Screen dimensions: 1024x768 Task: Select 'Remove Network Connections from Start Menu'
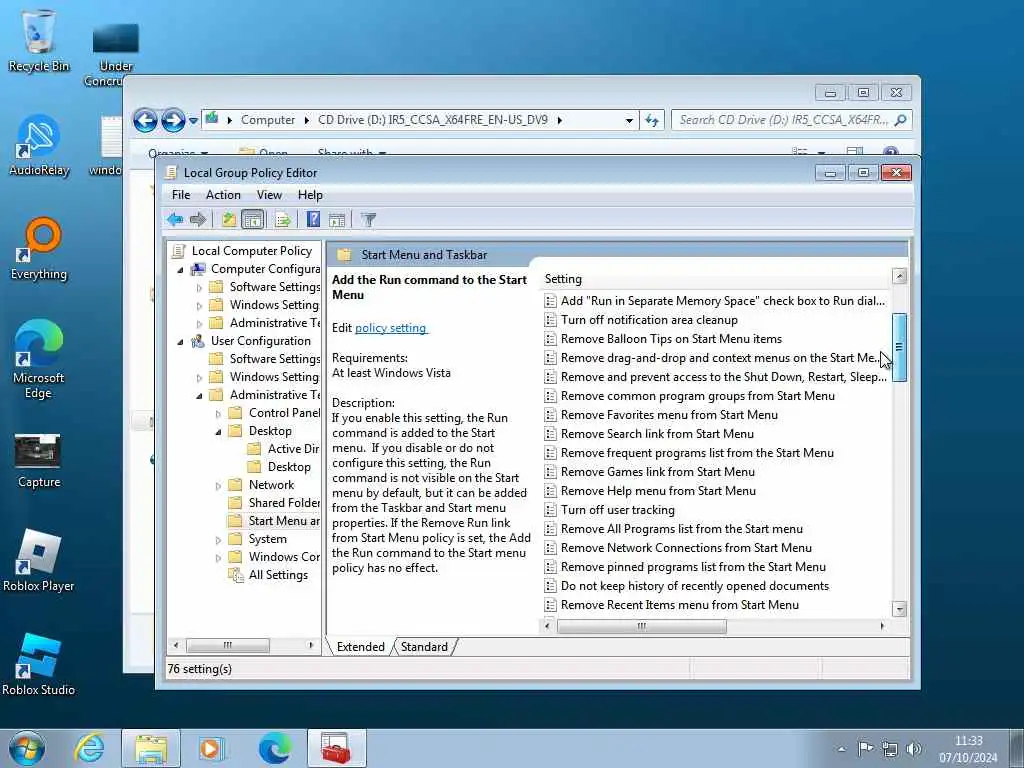(x=686, y=548)
